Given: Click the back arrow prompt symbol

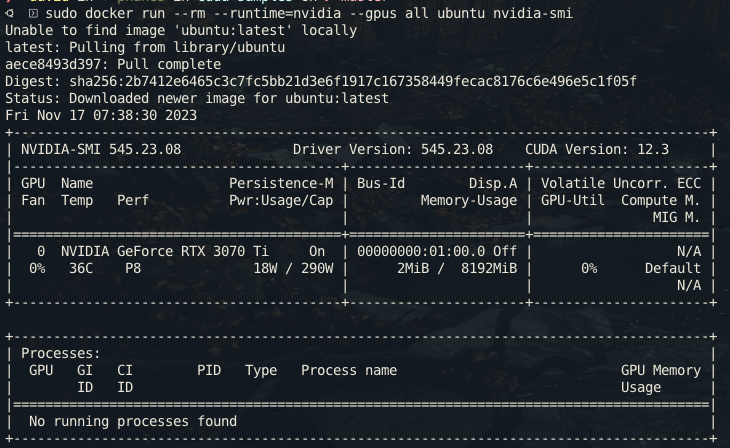Looking at the screenshot, I should pyautogui.click(x=9, y=13).
